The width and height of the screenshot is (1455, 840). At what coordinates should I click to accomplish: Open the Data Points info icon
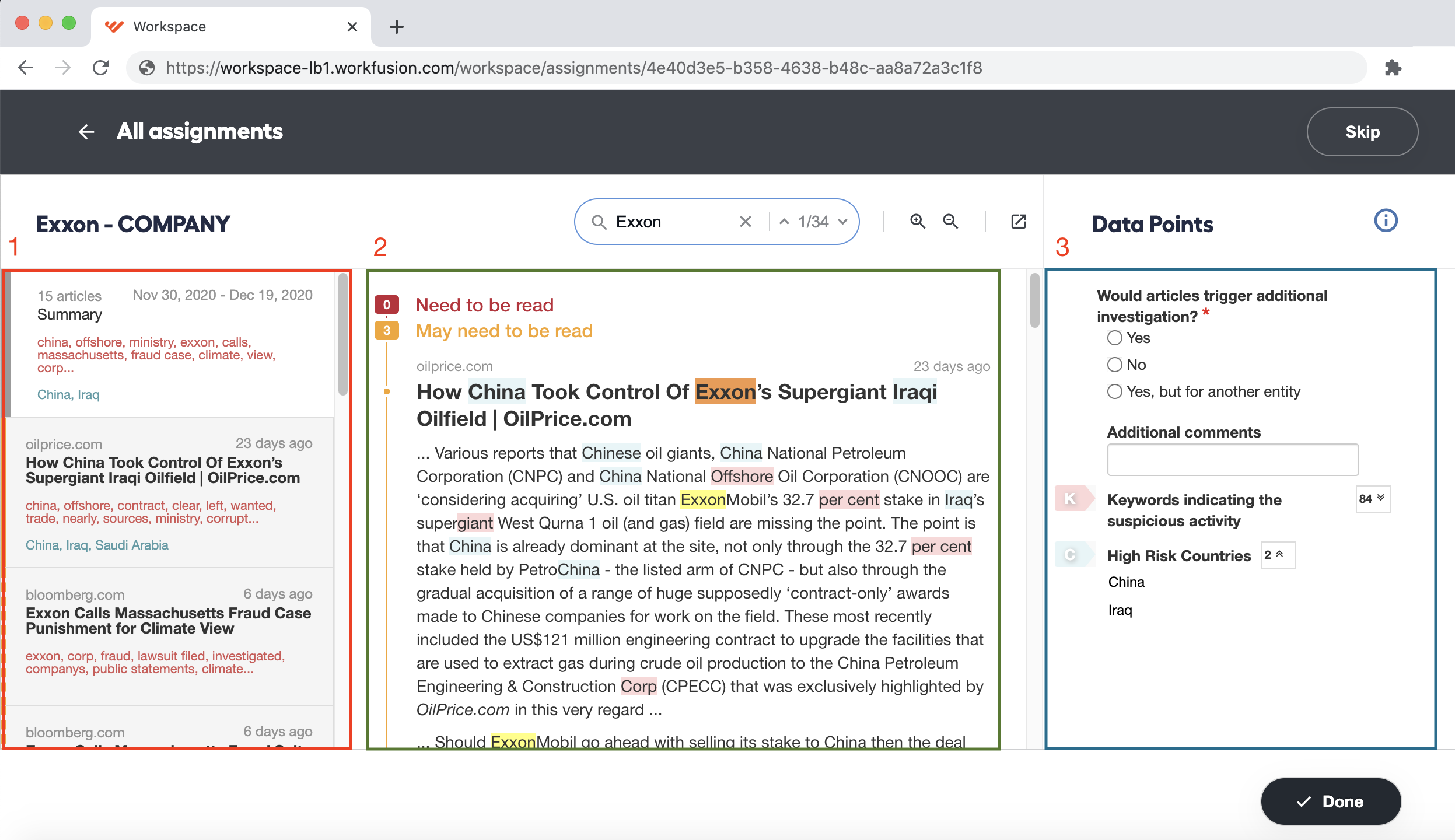(x=1386, y=220)
